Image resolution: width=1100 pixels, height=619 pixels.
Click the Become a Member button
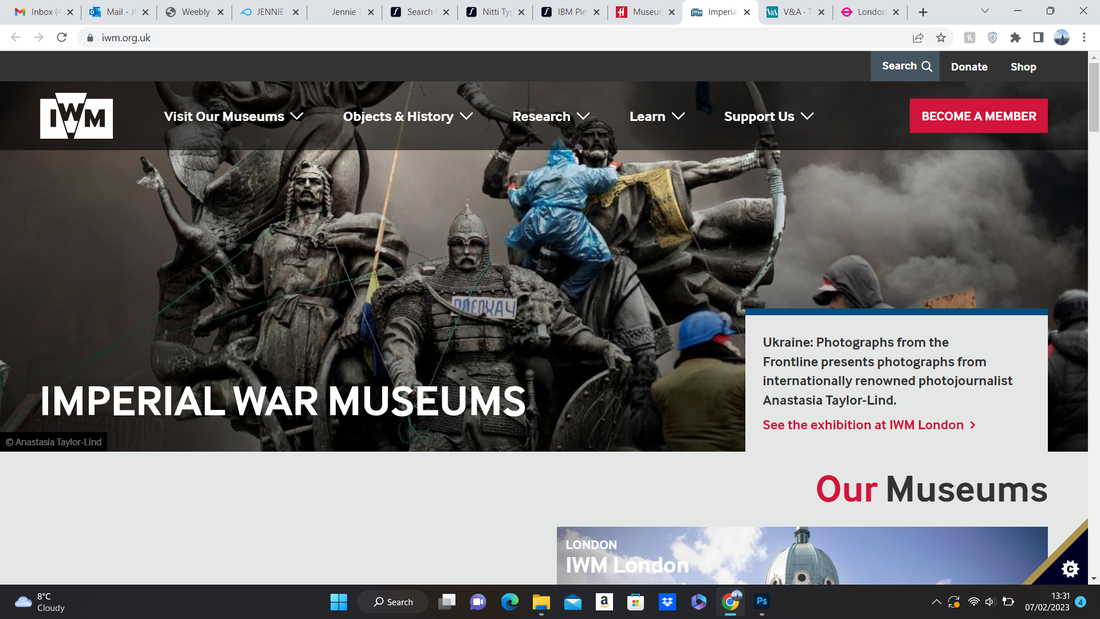tap(979, 116)
